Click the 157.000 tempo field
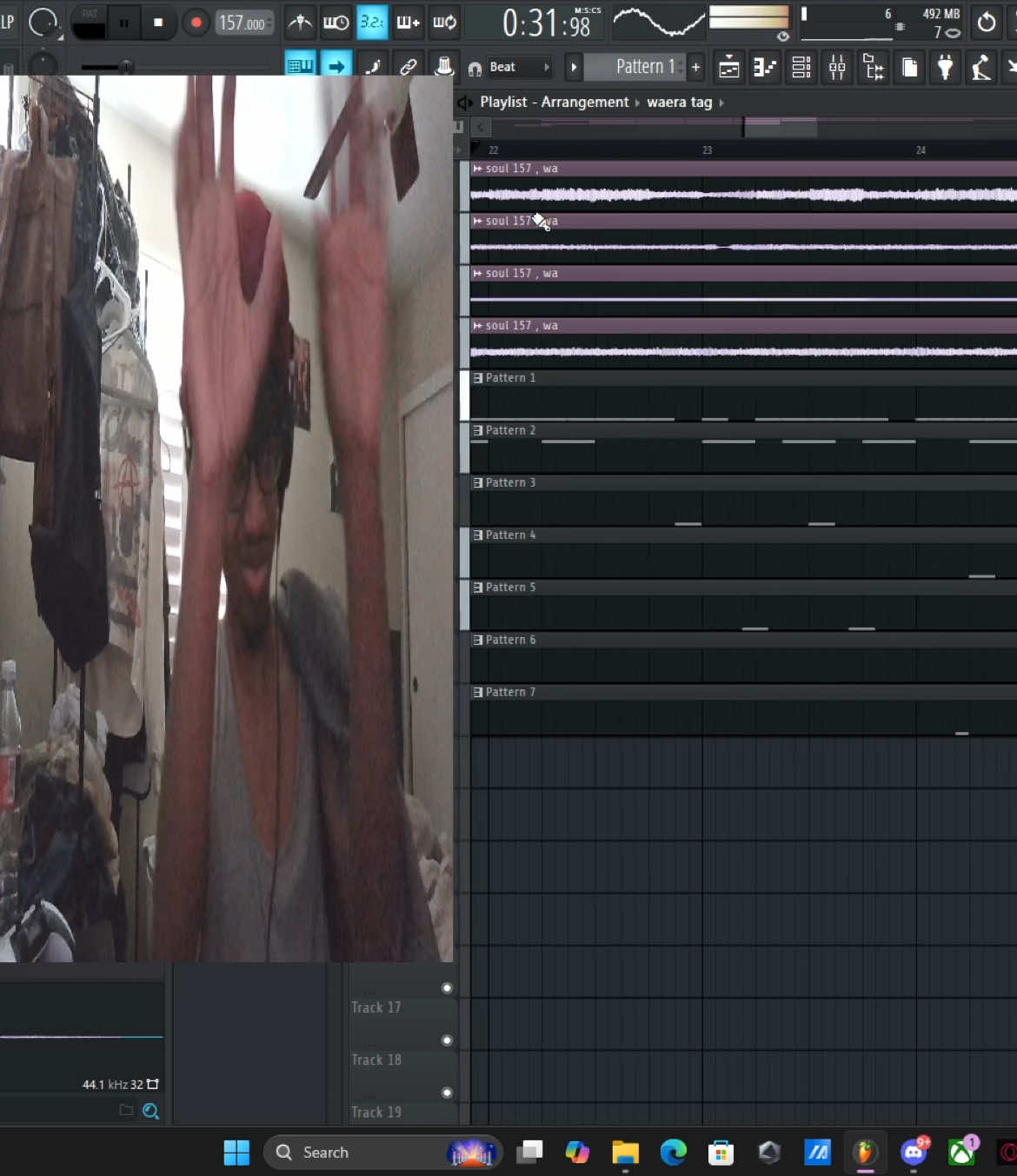This screenshot has height=1176, width=1017. (244, 23)
